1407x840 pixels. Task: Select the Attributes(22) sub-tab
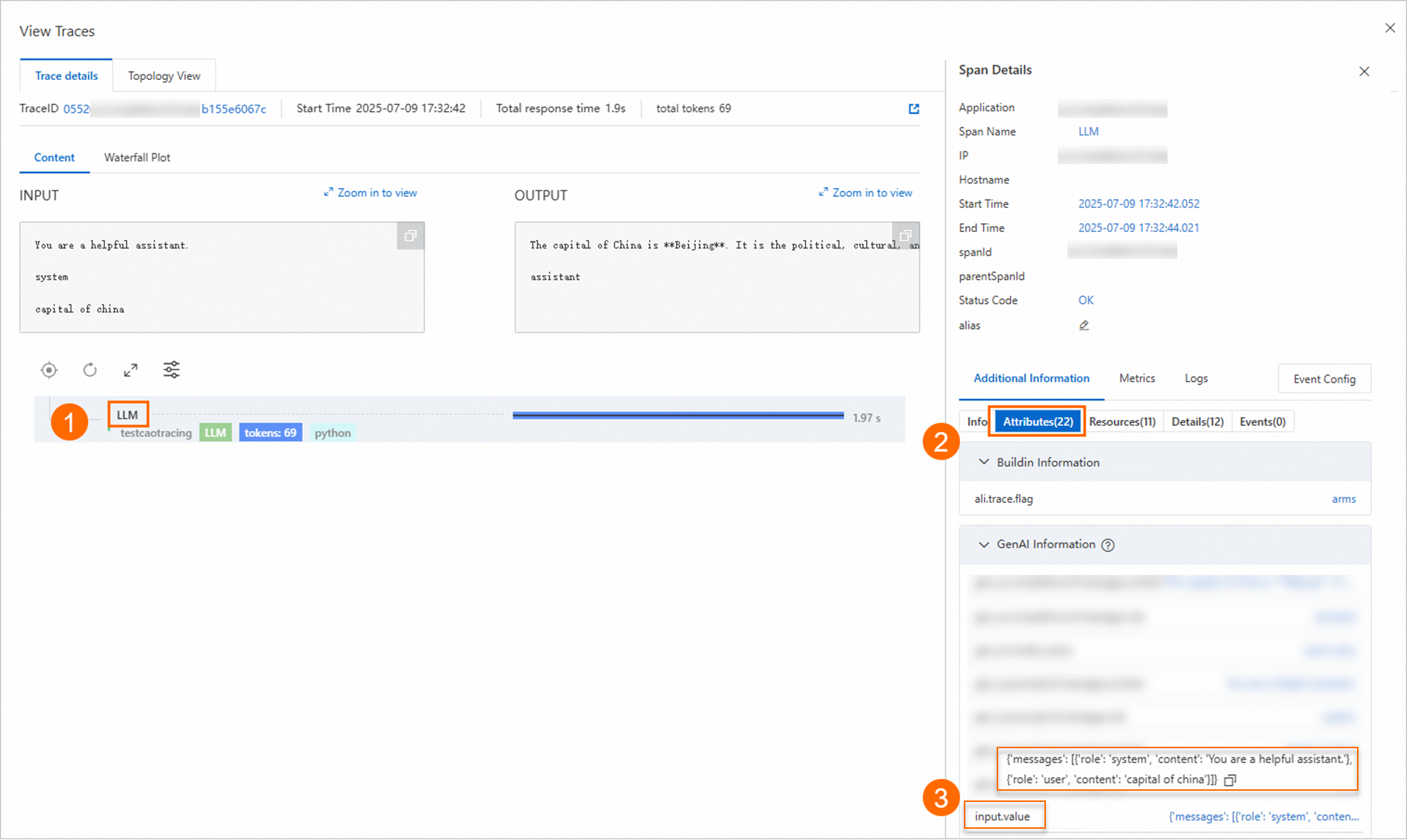(x=1038, y=421)
